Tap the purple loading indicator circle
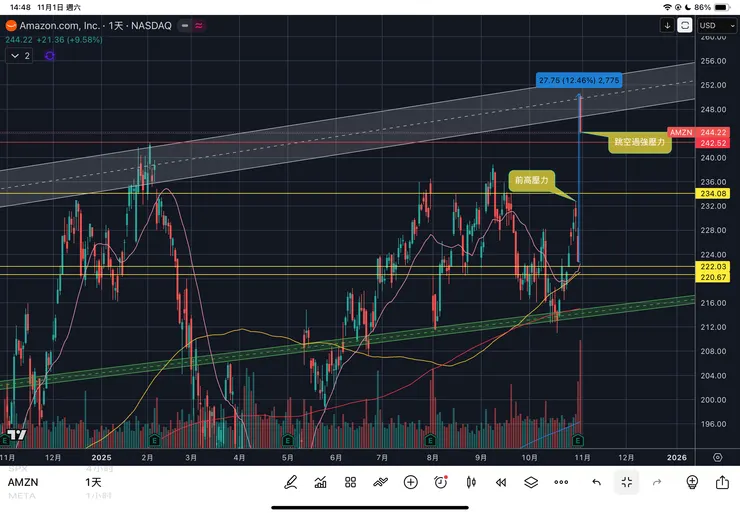The height and width of the screenshot is (514, 740). [x=50, y=56]
